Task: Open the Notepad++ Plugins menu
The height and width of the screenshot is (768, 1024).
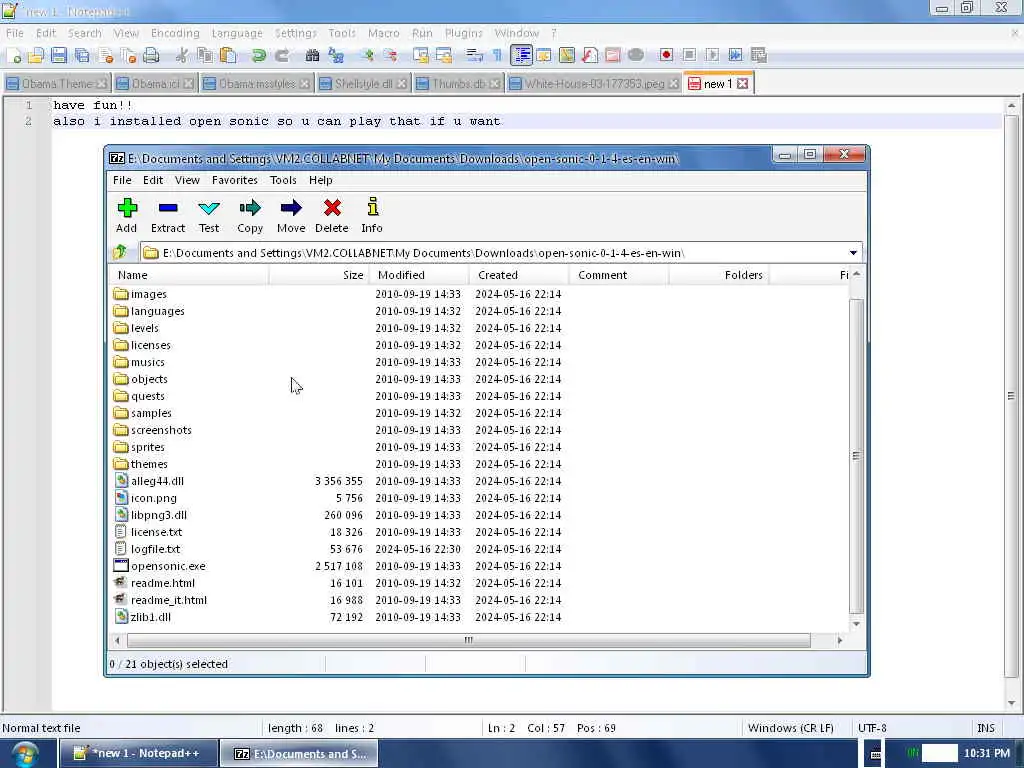Action: coord(464,33)
